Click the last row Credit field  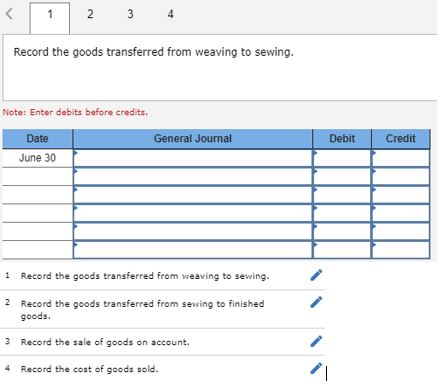(401, 250)
